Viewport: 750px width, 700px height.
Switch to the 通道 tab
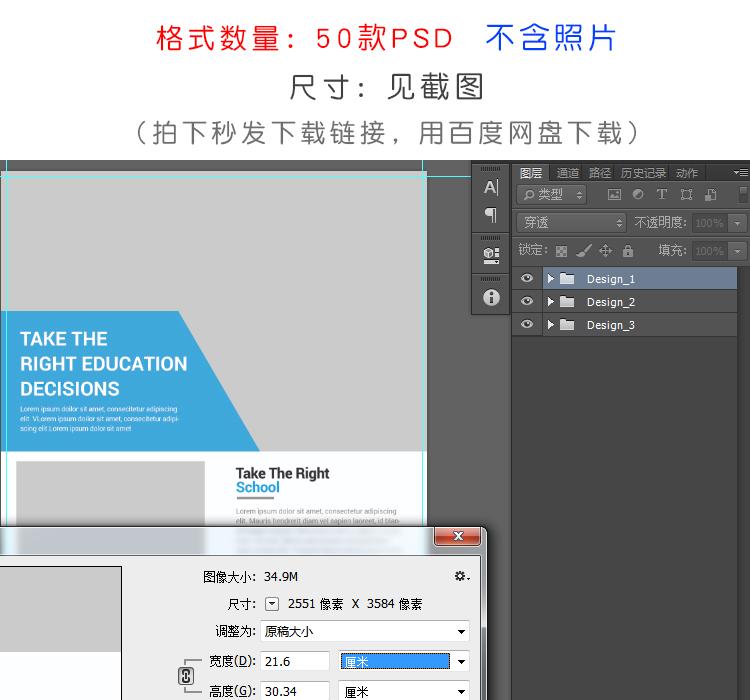pyautogui.click(x=568, y=173)
